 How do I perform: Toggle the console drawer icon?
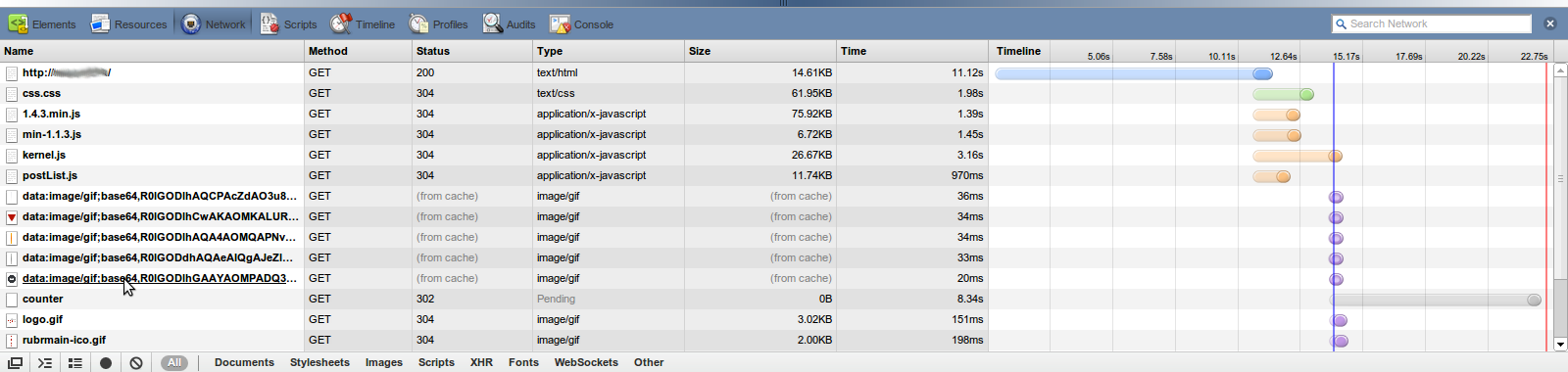click(45, 362)
